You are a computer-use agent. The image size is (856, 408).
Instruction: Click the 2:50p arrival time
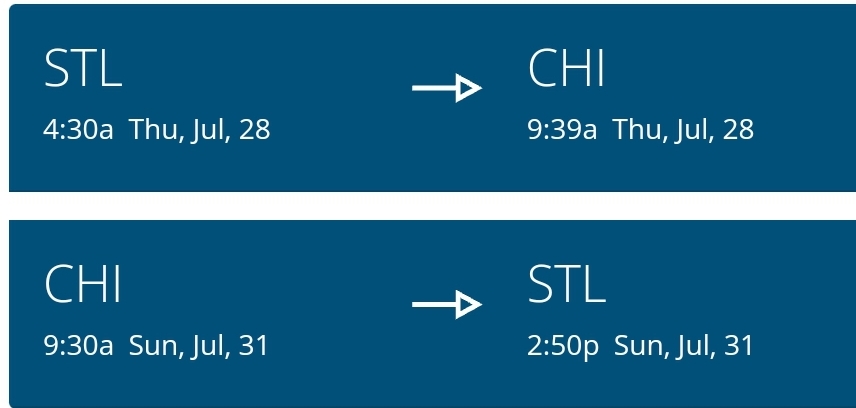[x=563, y=346]
